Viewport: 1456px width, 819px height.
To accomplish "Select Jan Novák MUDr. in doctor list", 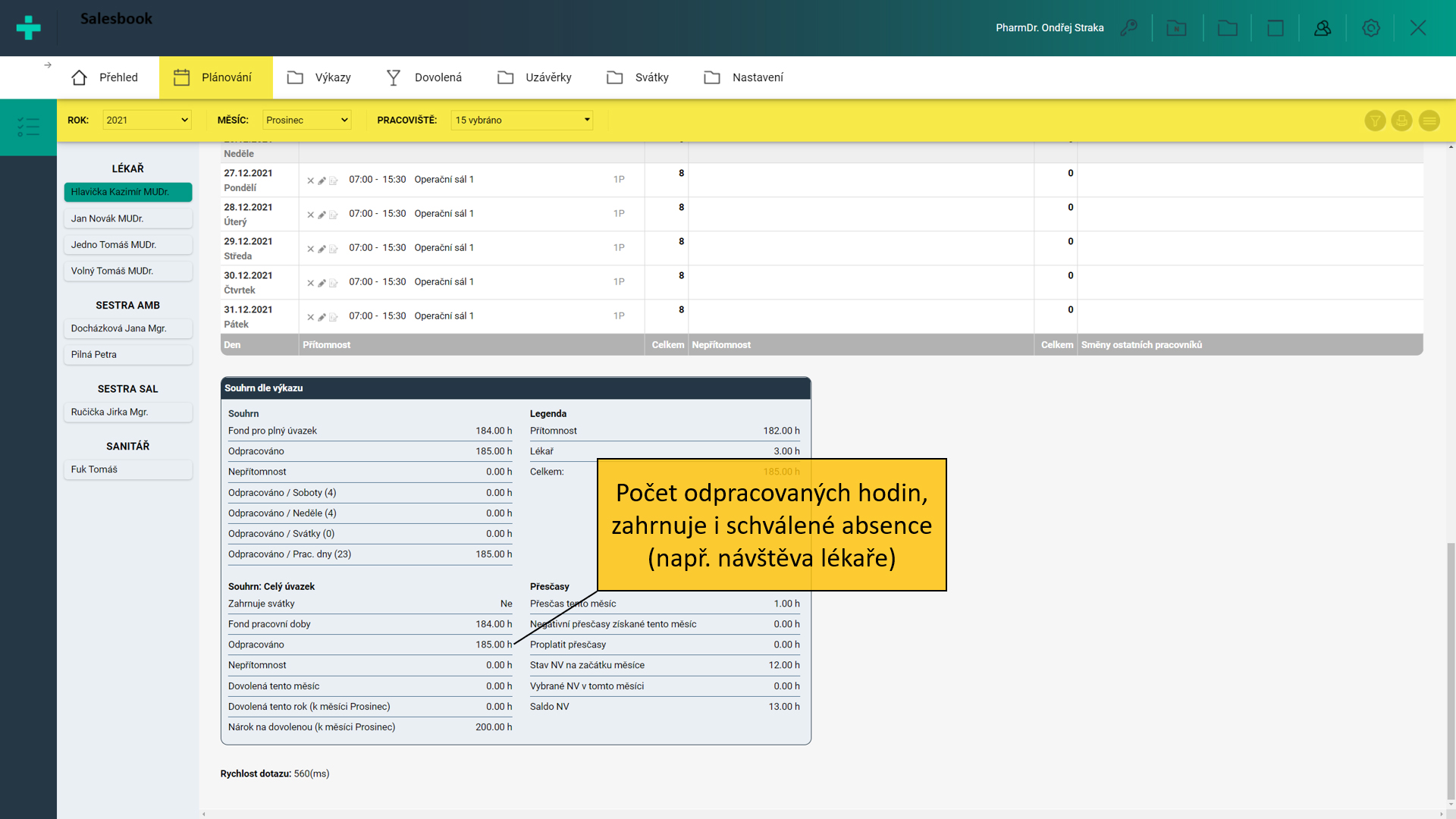I will (127, 218).
